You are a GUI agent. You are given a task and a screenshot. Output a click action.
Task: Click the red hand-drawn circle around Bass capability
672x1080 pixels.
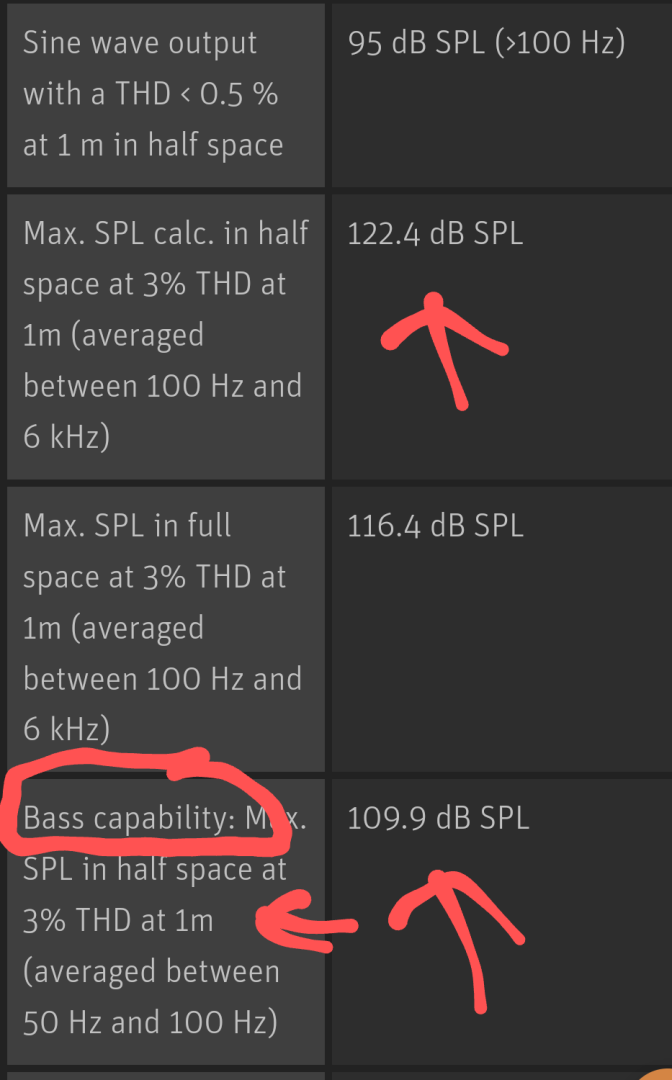(145, 802)
